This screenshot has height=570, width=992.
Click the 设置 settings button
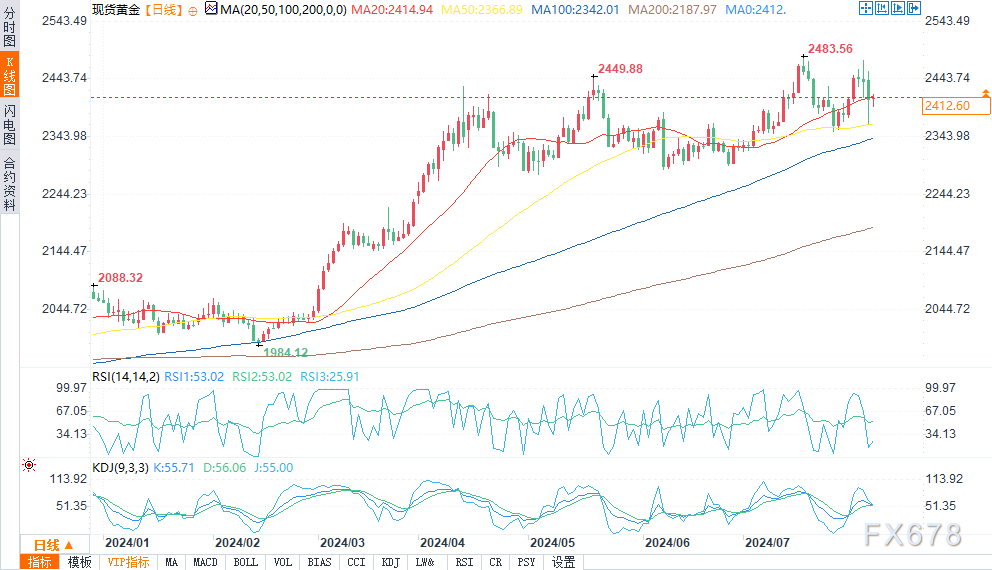(x=564, y=562)
